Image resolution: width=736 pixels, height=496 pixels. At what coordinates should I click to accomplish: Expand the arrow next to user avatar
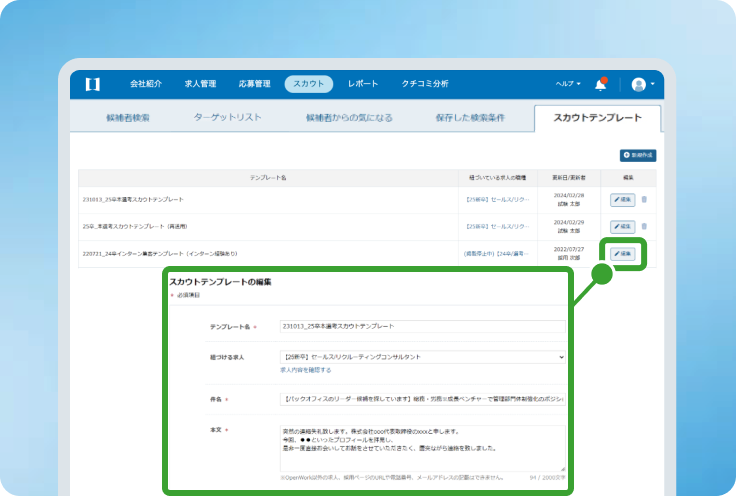point(652,84)
